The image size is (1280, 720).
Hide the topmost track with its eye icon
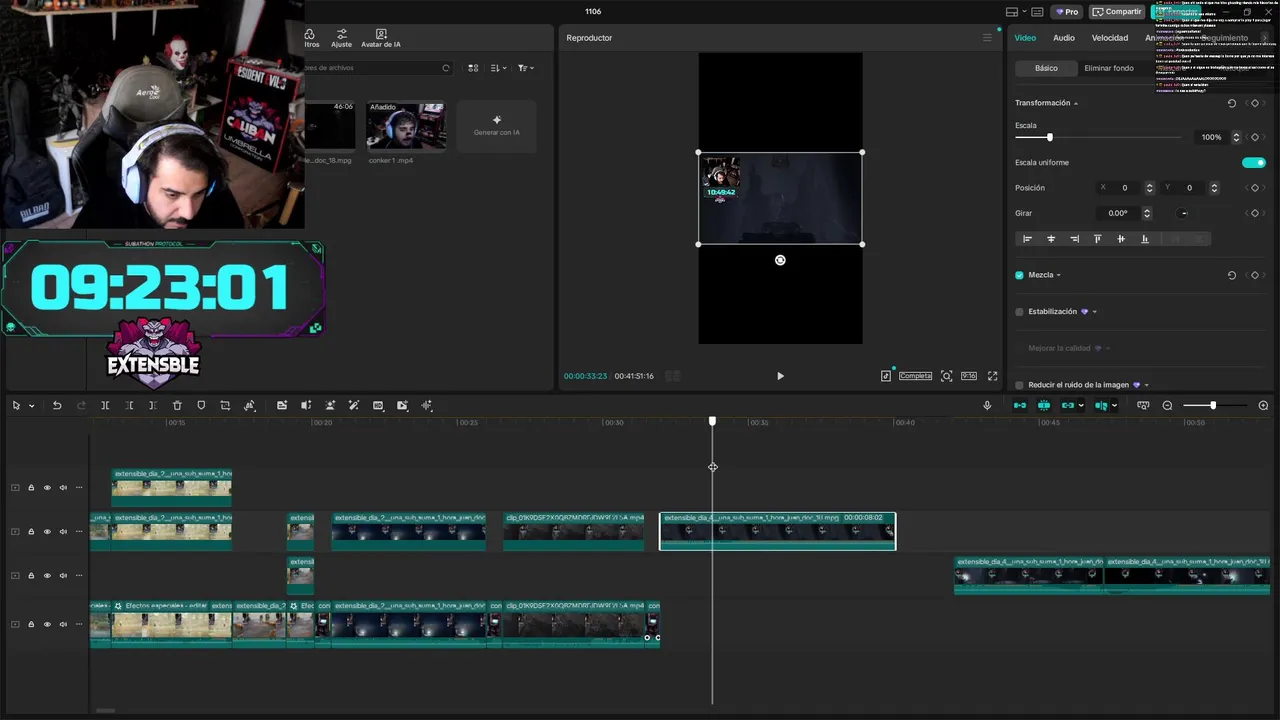point(47,488)
